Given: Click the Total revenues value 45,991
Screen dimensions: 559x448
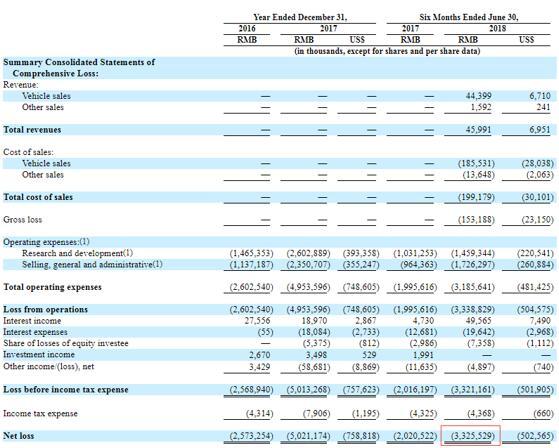Looking at the screenshot, I should click(x=478, y=129).
